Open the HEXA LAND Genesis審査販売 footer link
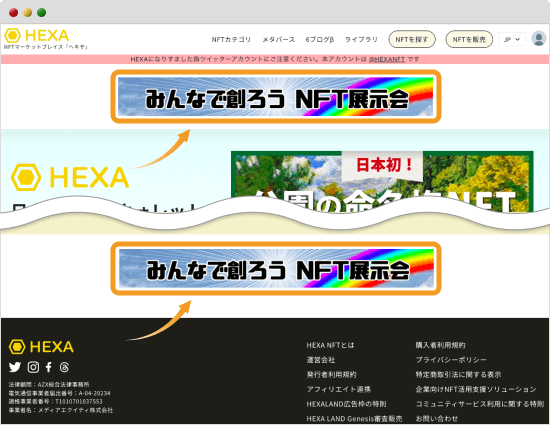 click(354, 419)
